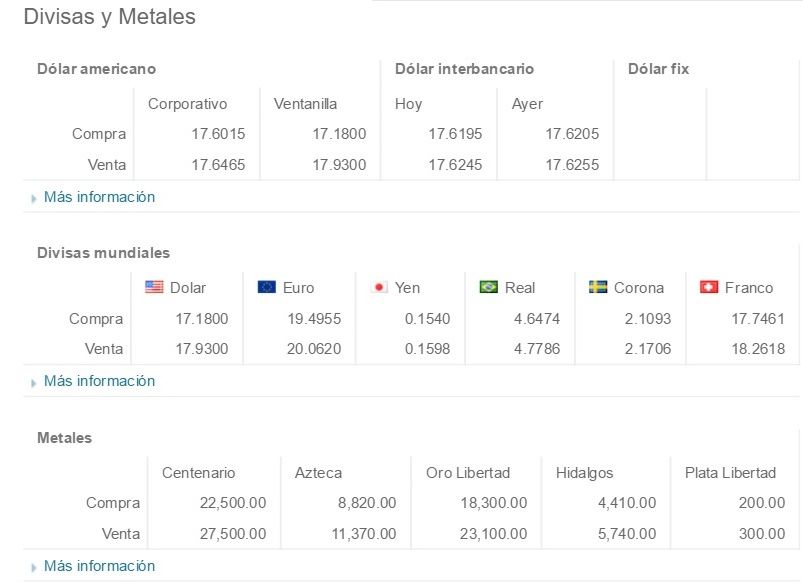Expand Más información under Divisas mundiales
The width and height of the screenshot is (803, 582).
point(98,381)
